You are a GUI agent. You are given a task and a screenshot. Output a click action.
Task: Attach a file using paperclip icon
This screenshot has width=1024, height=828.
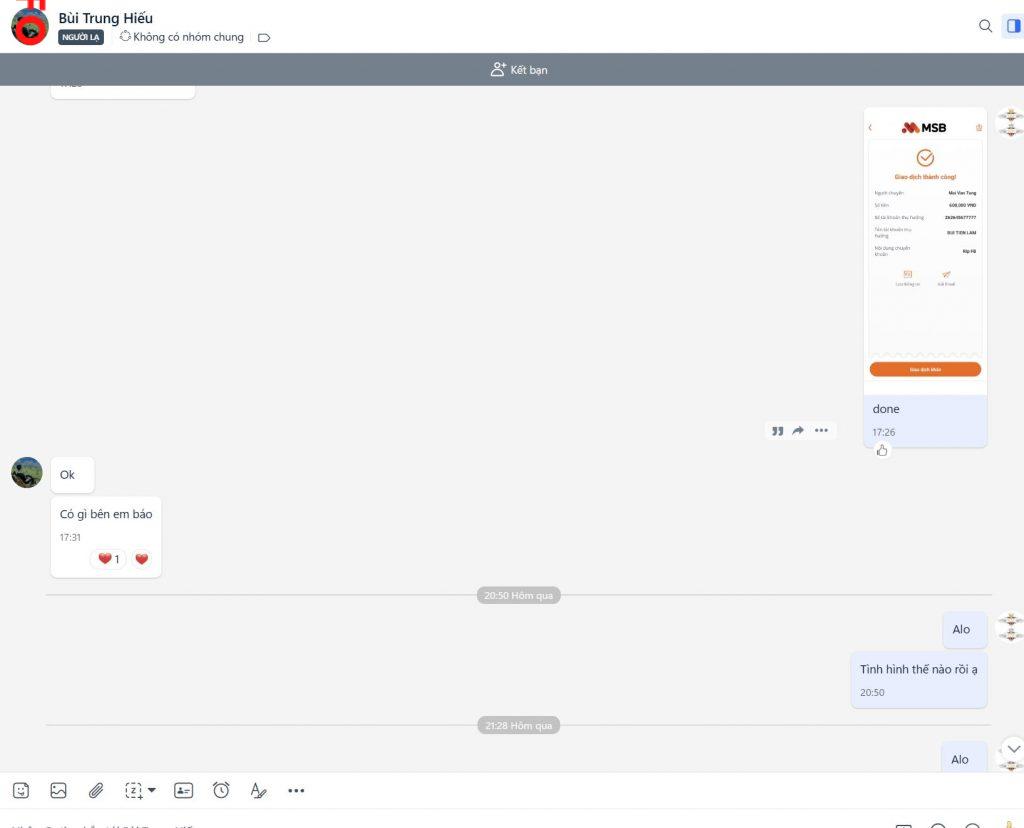click(96, 790)
